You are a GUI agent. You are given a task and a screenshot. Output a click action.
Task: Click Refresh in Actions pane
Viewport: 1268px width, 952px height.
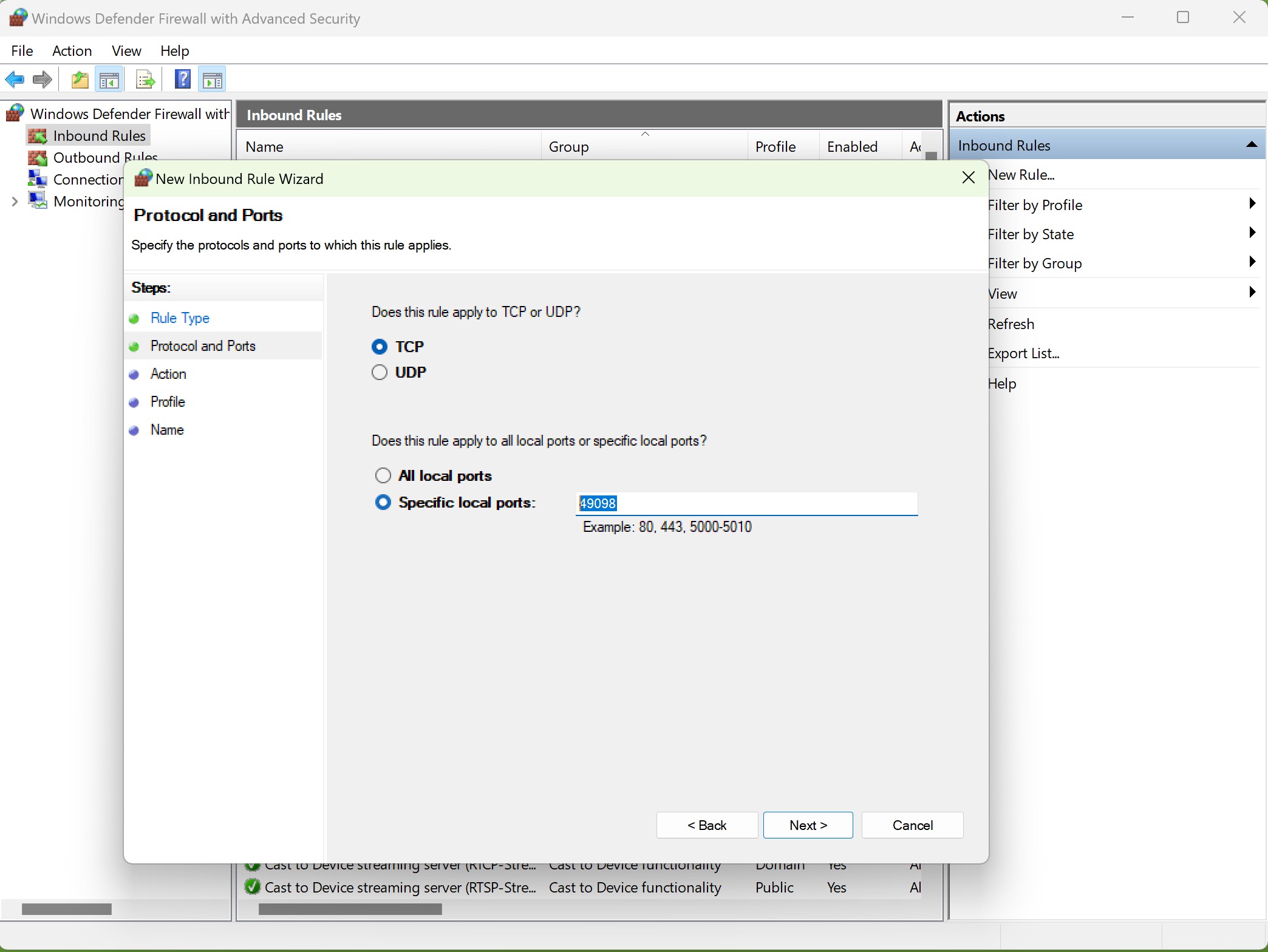(1011, 324)
